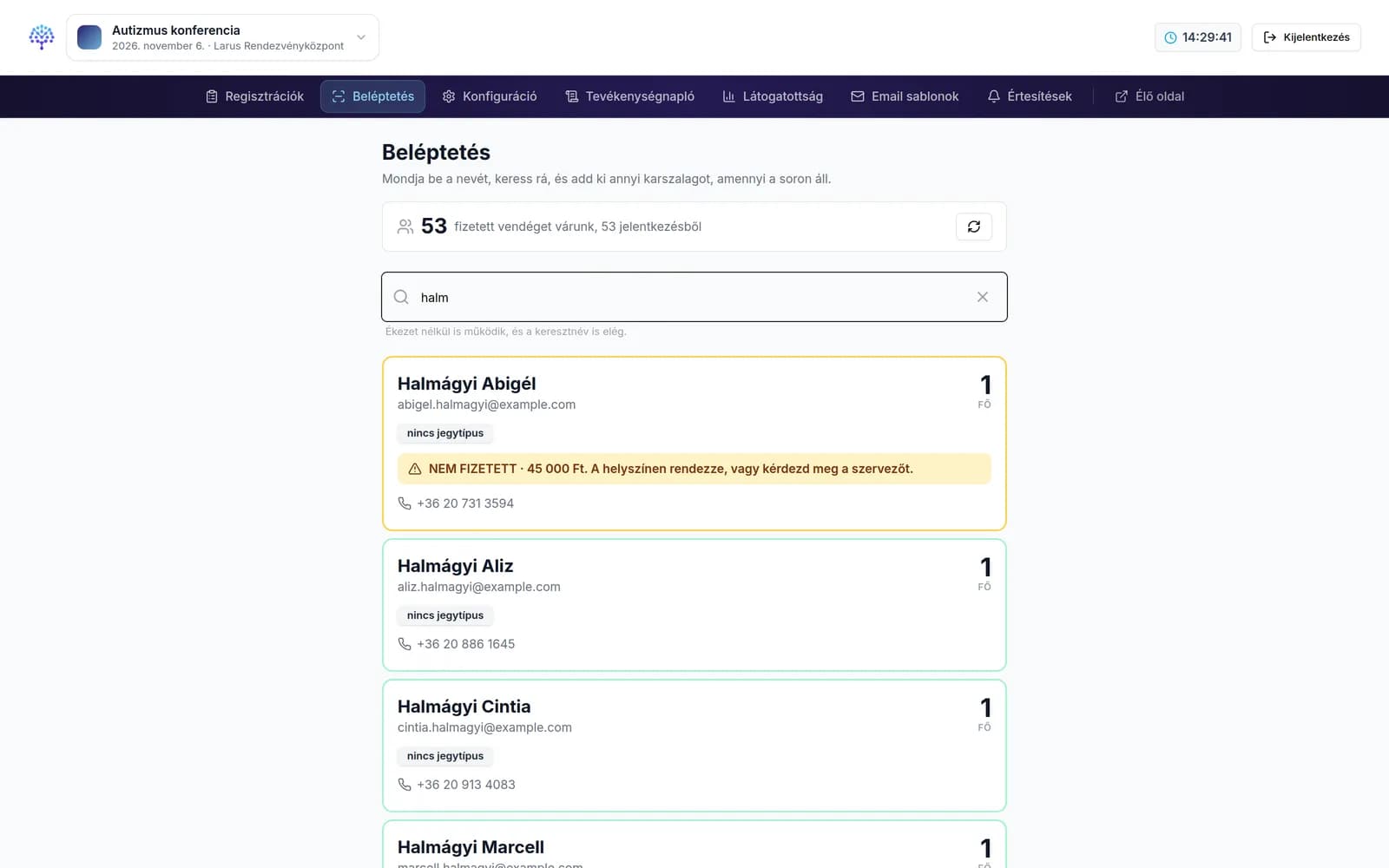Open the Regisztrációk tab
1389x868 pixels.
tap(254, 96)
